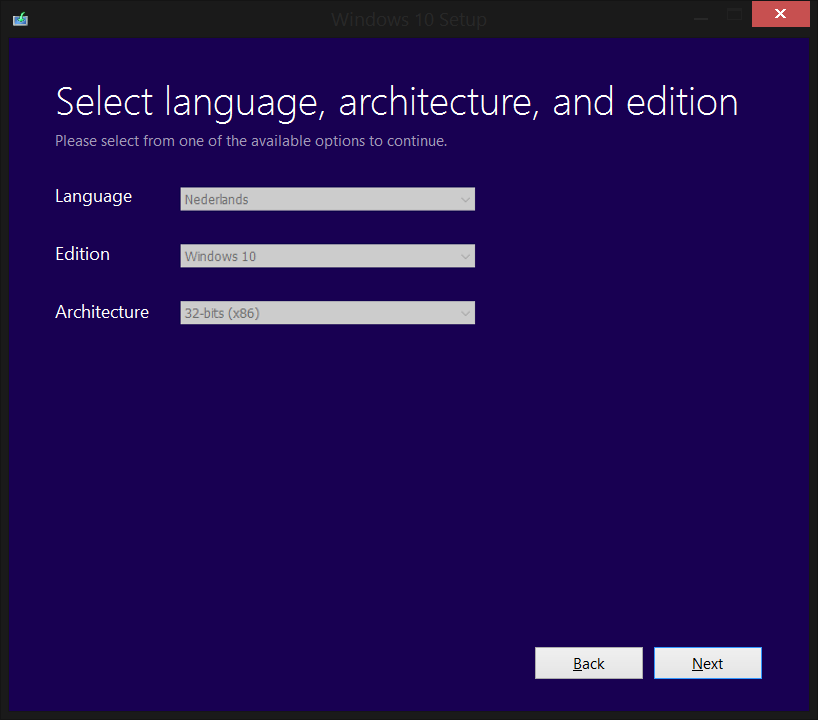Image resolution: width=818 pixels, height=720 pixels.
Task: Click the 'Nederlands' text in the Language box
Action: tap(216, 199)
